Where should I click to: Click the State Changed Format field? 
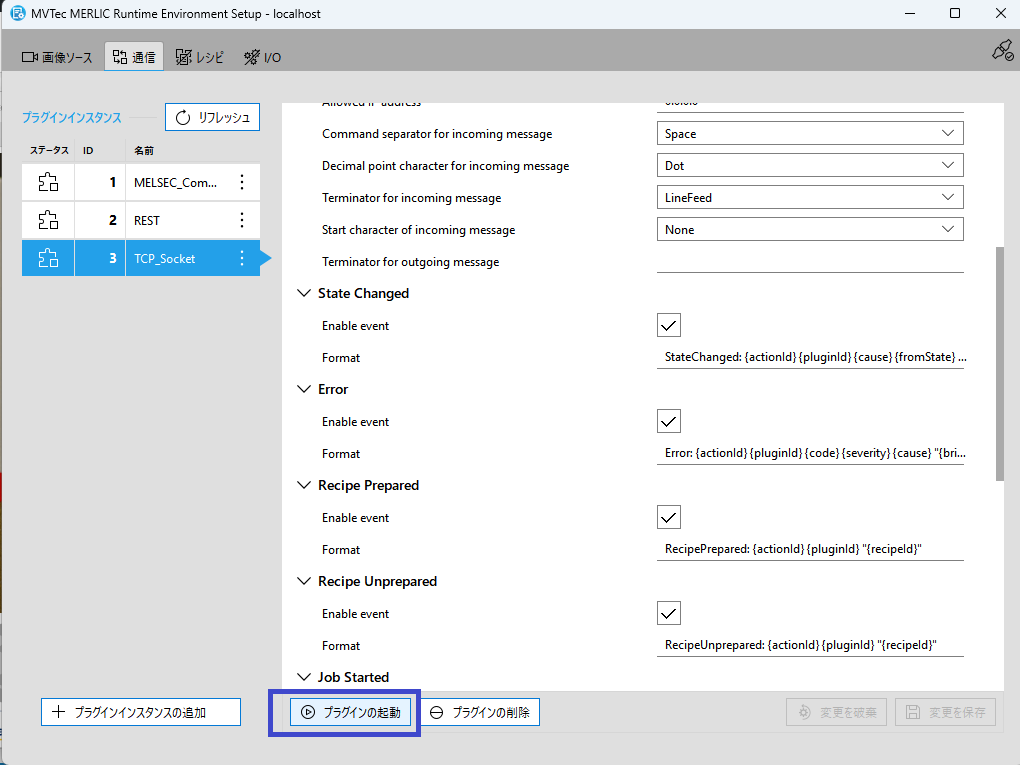(810, 357)
